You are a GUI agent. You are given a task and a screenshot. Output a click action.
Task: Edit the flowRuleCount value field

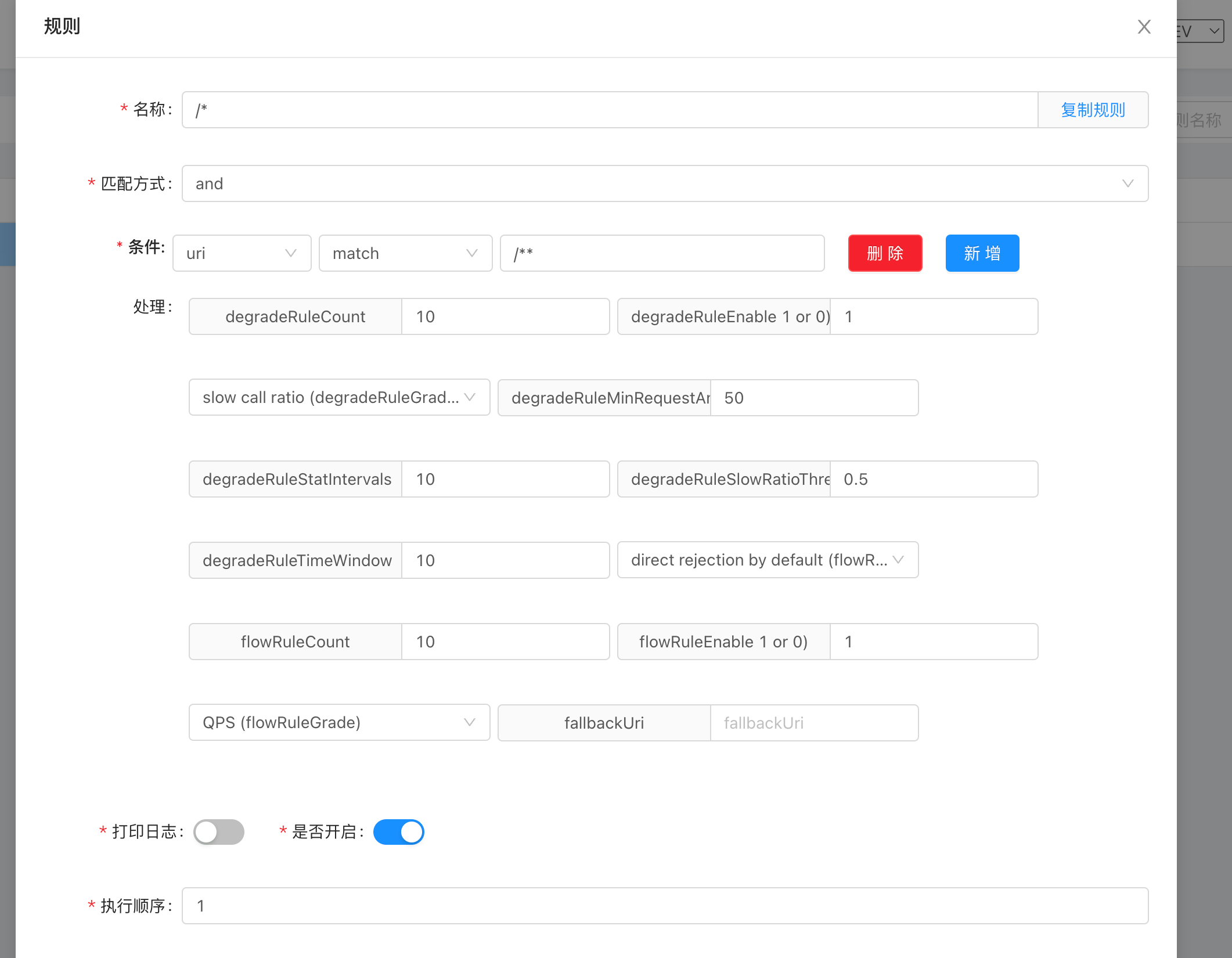point(505,642)
